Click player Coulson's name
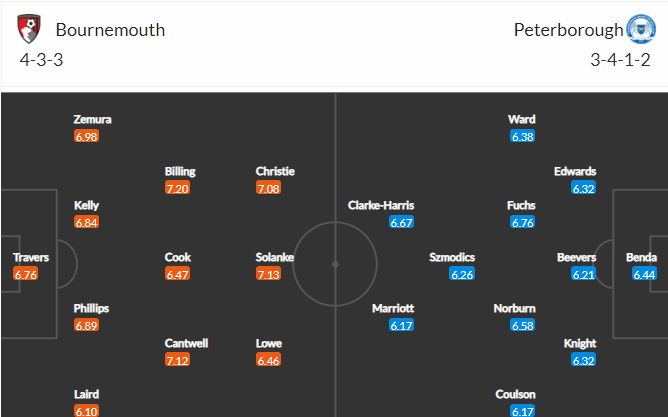This screenshot has height=417, width=668. tap(515, 394)
